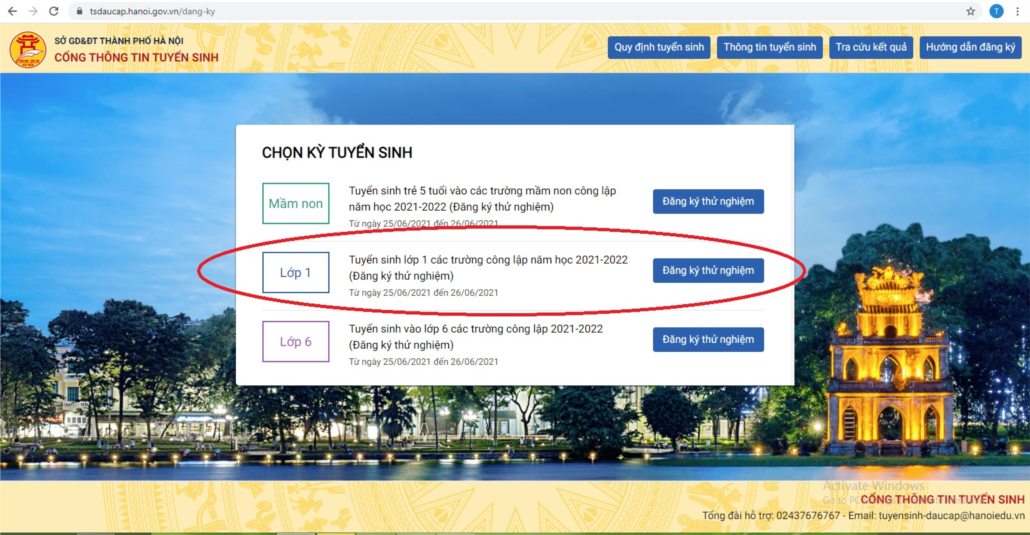Select the Lớp 6 level box
This screenshot has height=535, width=1030.
click(x=295, y=341)
